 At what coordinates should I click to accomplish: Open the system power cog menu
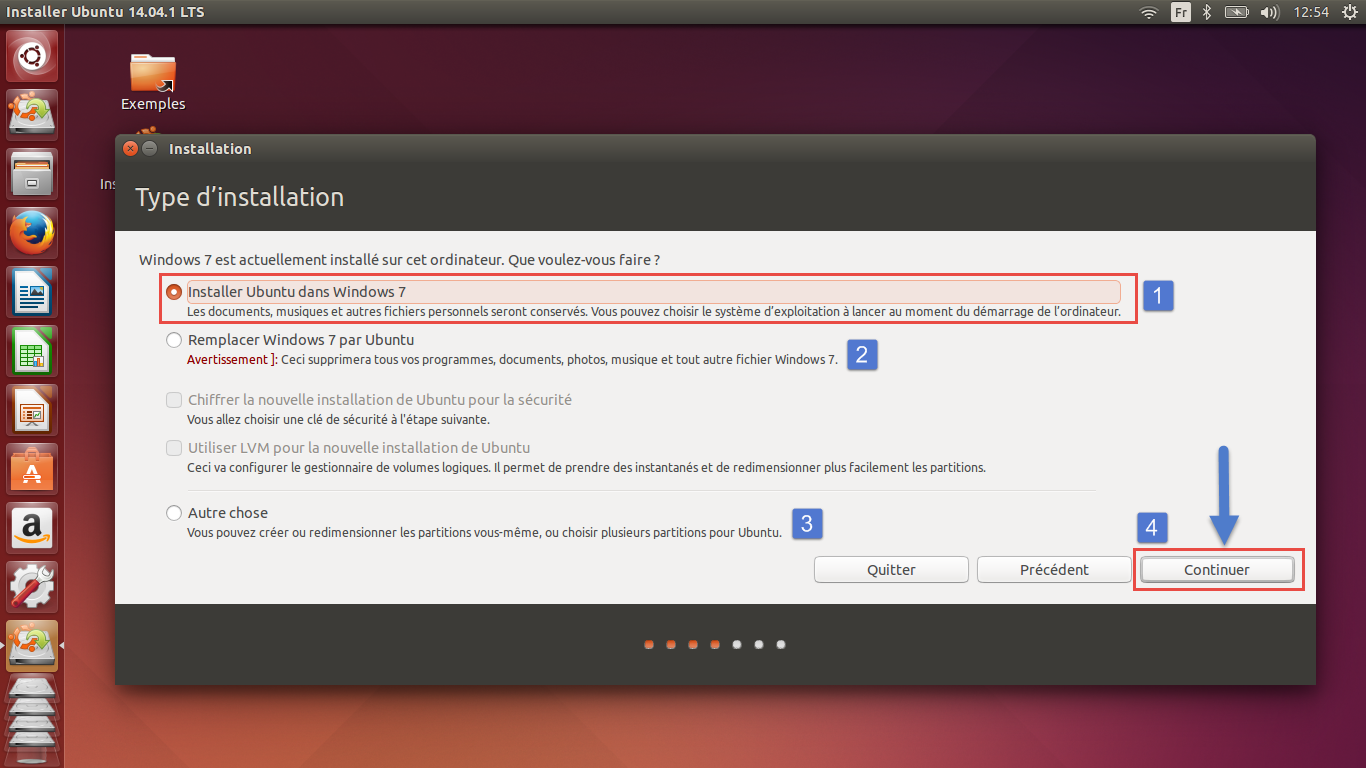(x=1351, y=12)
